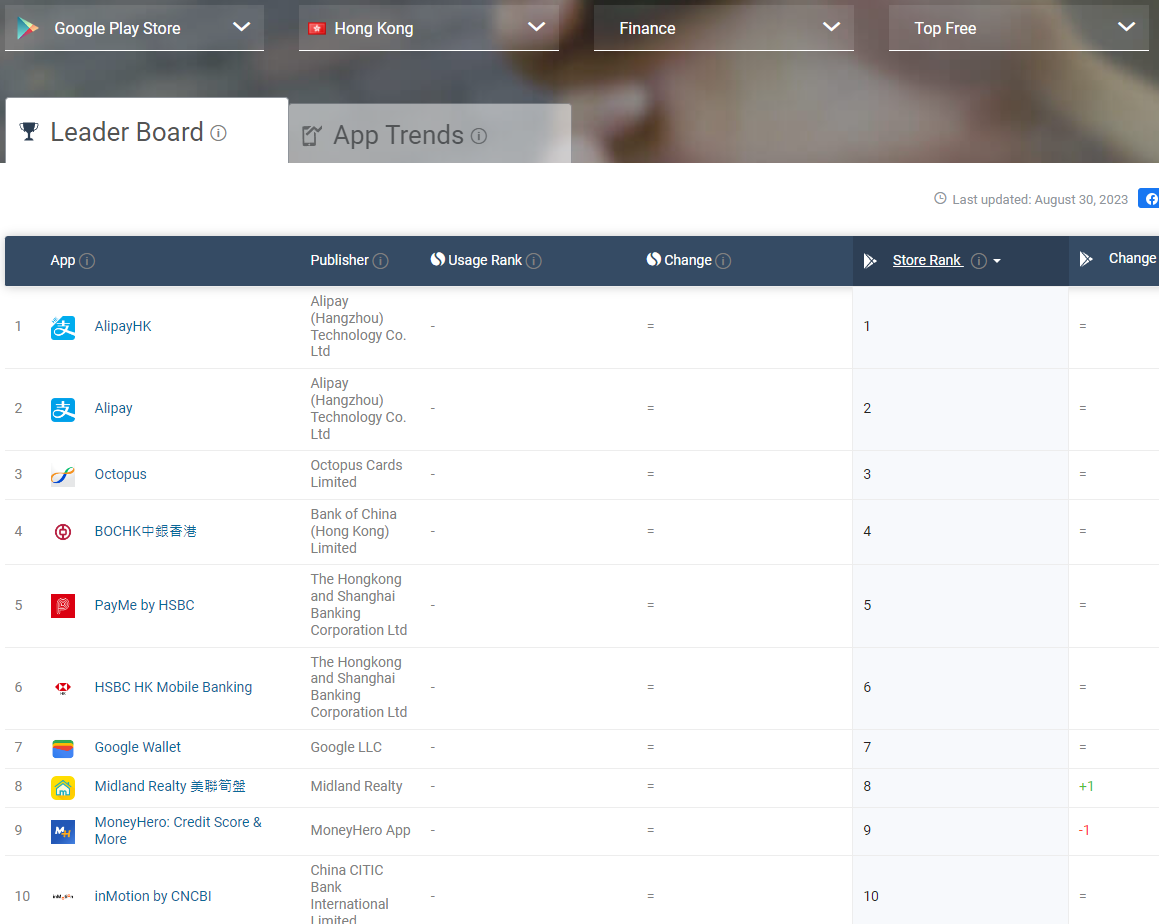Screen dimensions: 1159x924
Task: Open the inMotion by CNCBI link
Action: (153, 896)
